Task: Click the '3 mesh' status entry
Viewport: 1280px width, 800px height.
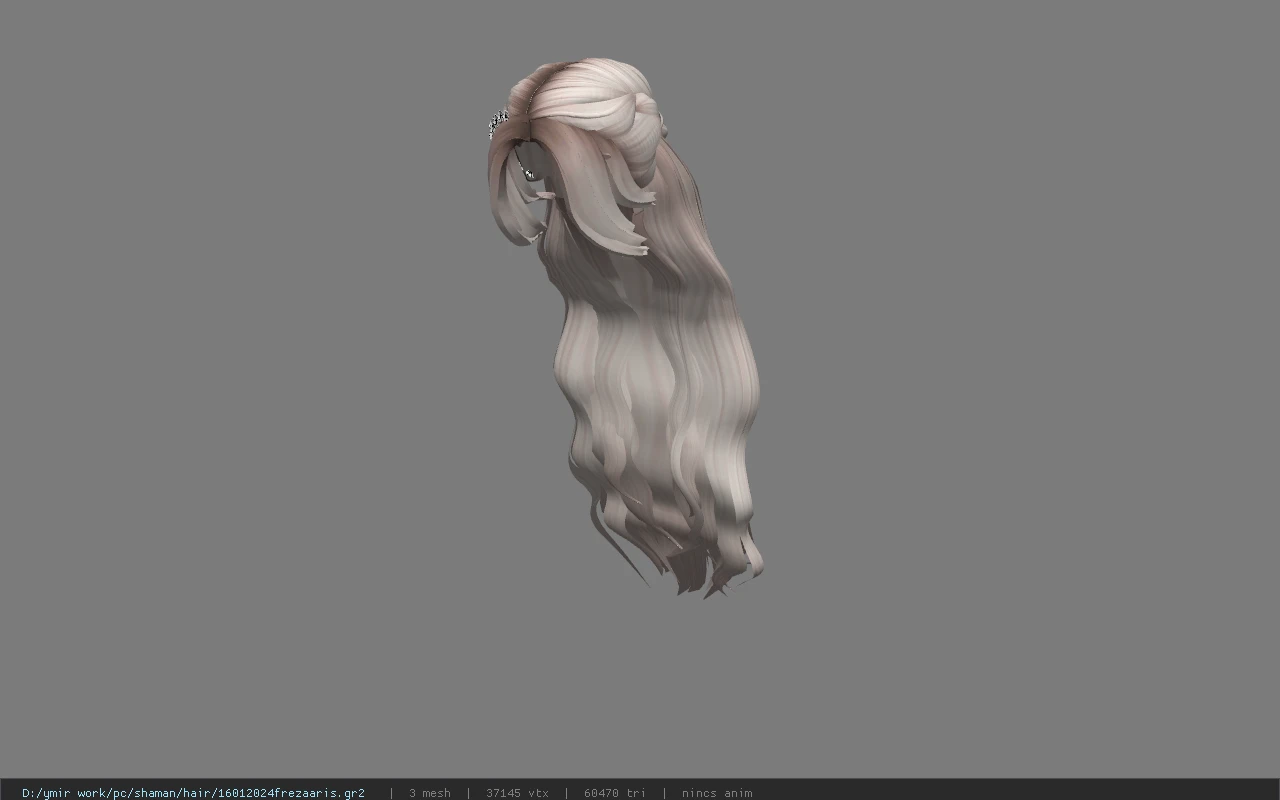Action: (430, 793)
